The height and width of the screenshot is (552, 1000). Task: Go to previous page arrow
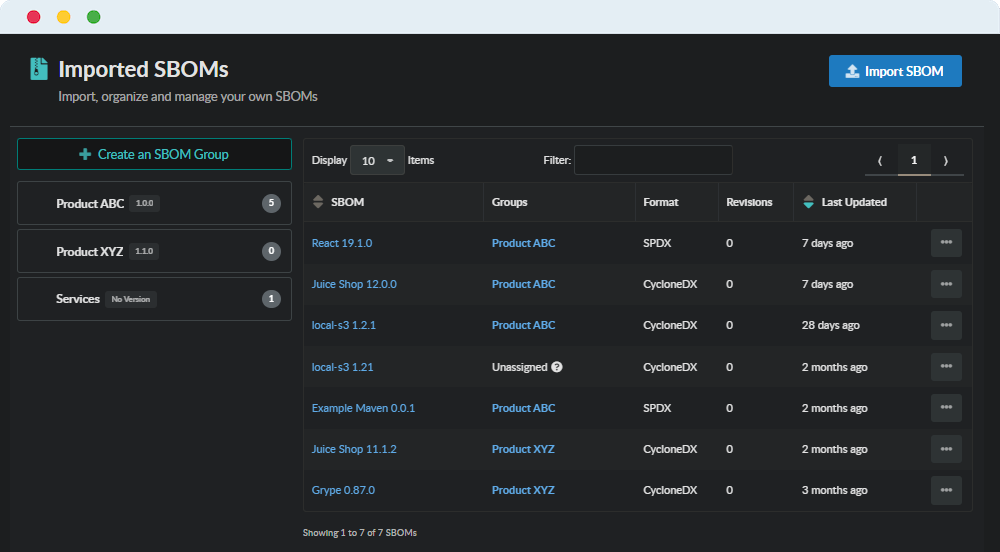[880, 161]
